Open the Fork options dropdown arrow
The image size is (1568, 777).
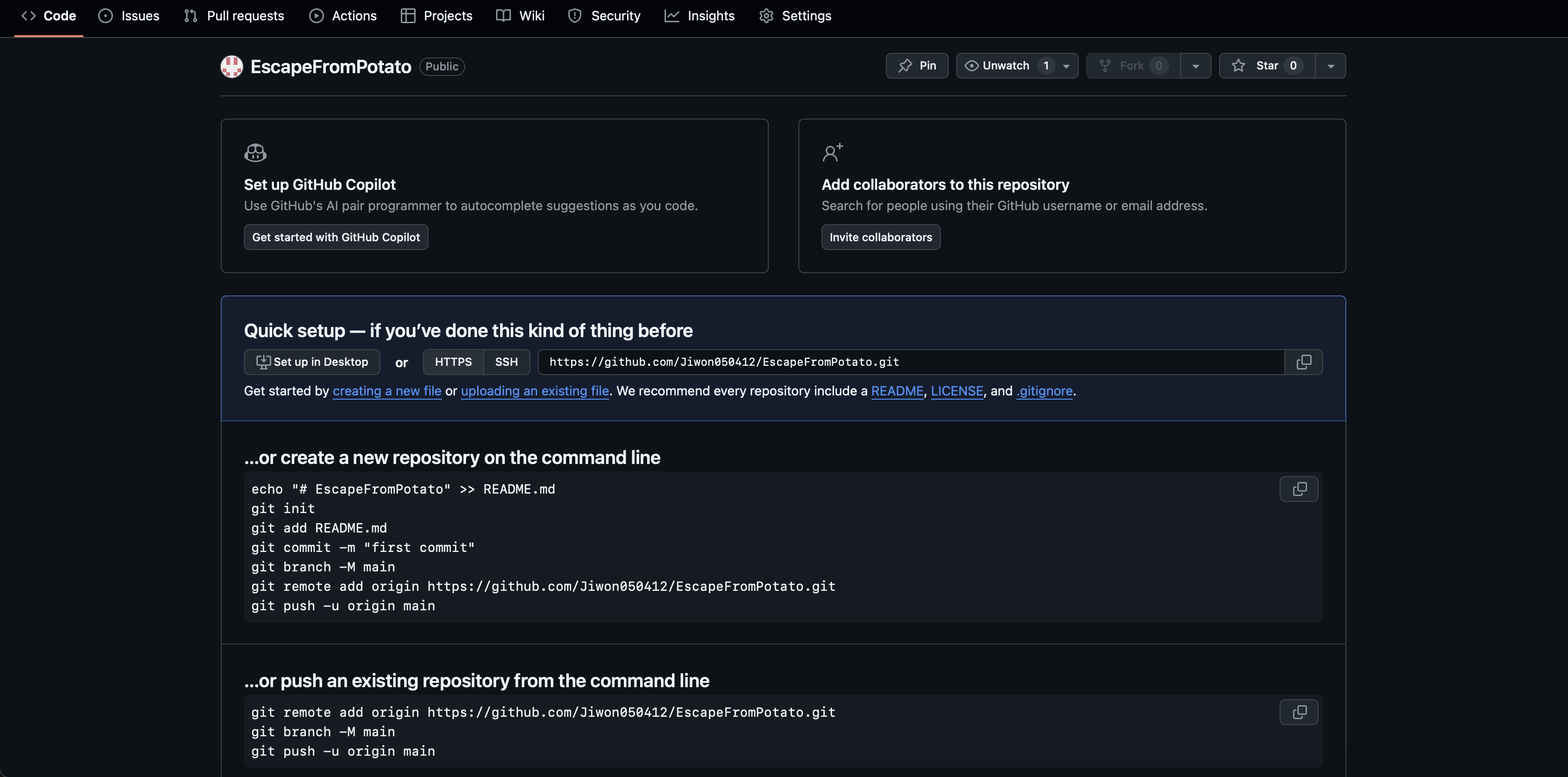point(1195,66)
